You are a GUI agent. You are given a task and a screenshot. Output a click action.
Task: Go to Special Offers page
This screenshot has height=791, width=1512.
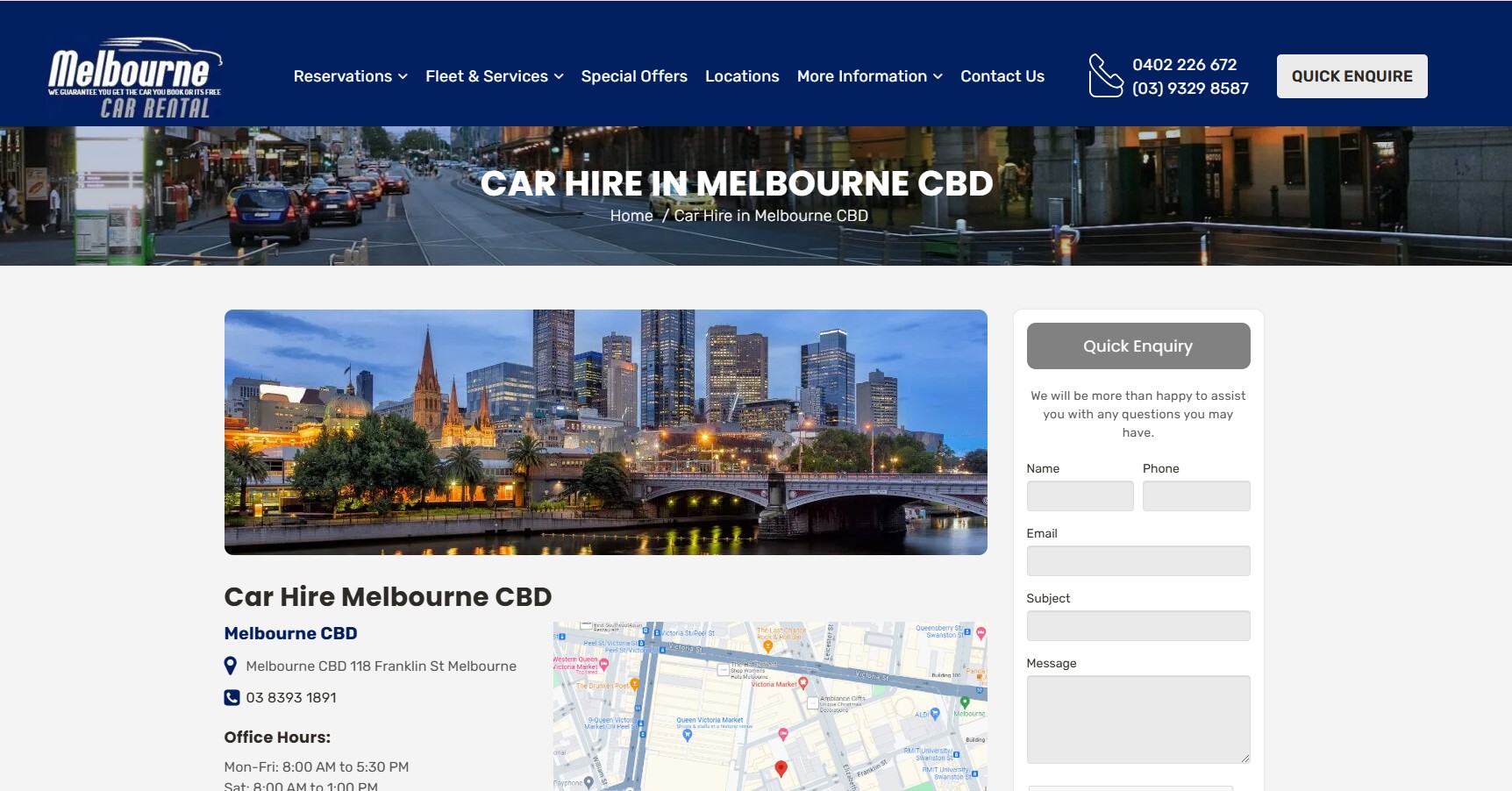pos(634,76)
